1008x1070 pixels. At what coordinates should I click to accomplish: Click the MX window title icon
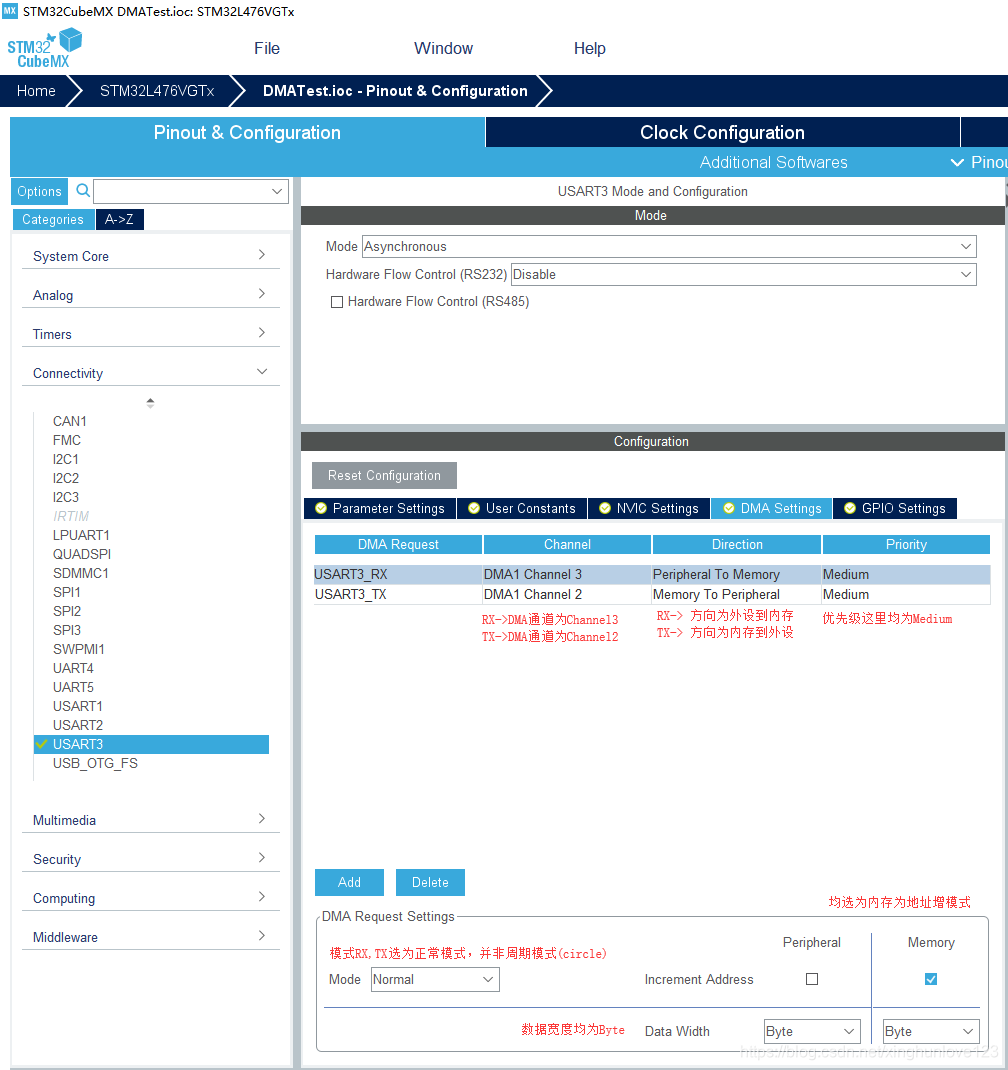(x=10, y=11)
